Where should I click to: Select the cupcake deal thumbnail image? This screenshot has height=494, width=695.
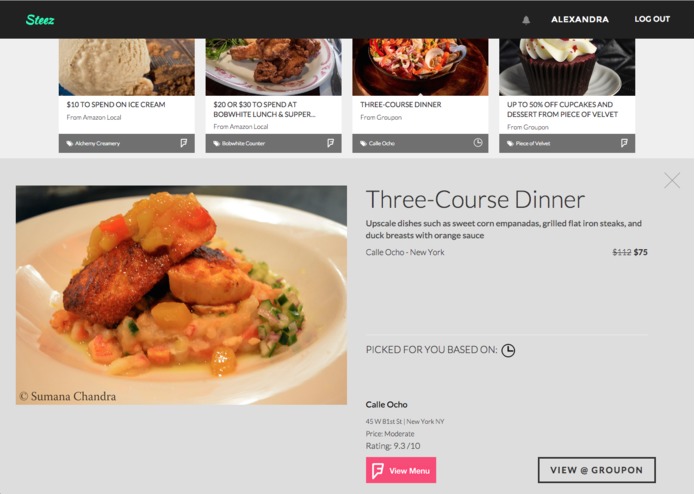[567, 67]
